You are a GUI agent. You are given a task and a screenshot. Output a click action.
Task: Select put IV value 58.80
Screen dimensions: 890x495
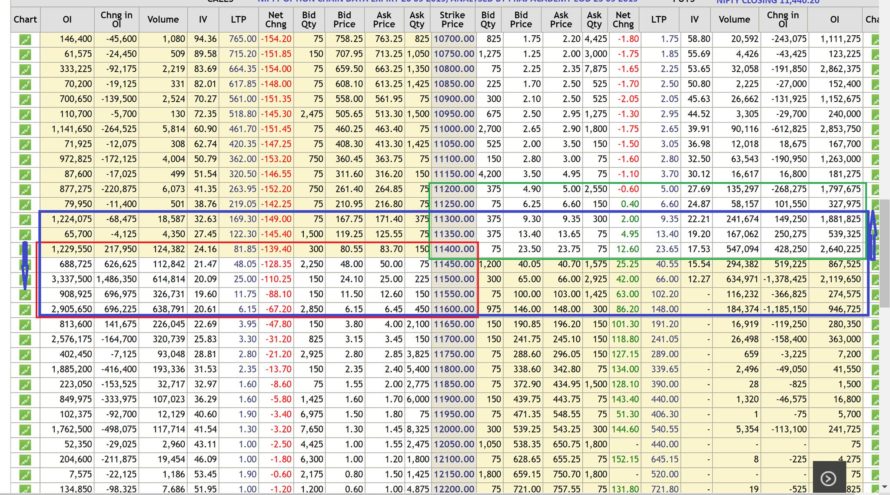tap(699, 39)
